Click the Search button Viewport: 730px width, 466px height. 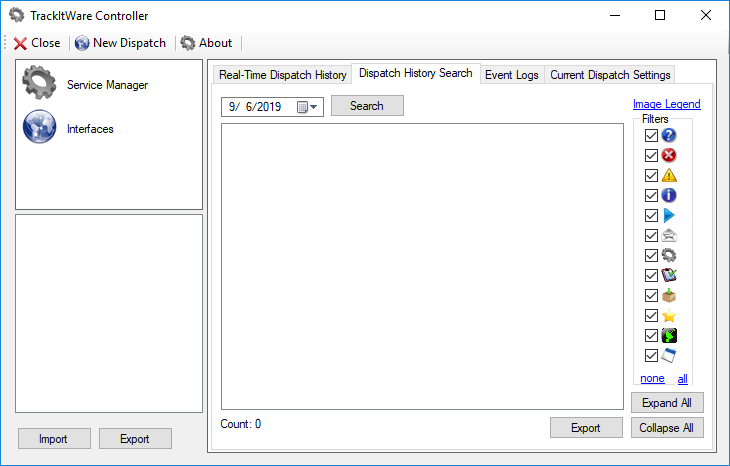click(367, 106)
